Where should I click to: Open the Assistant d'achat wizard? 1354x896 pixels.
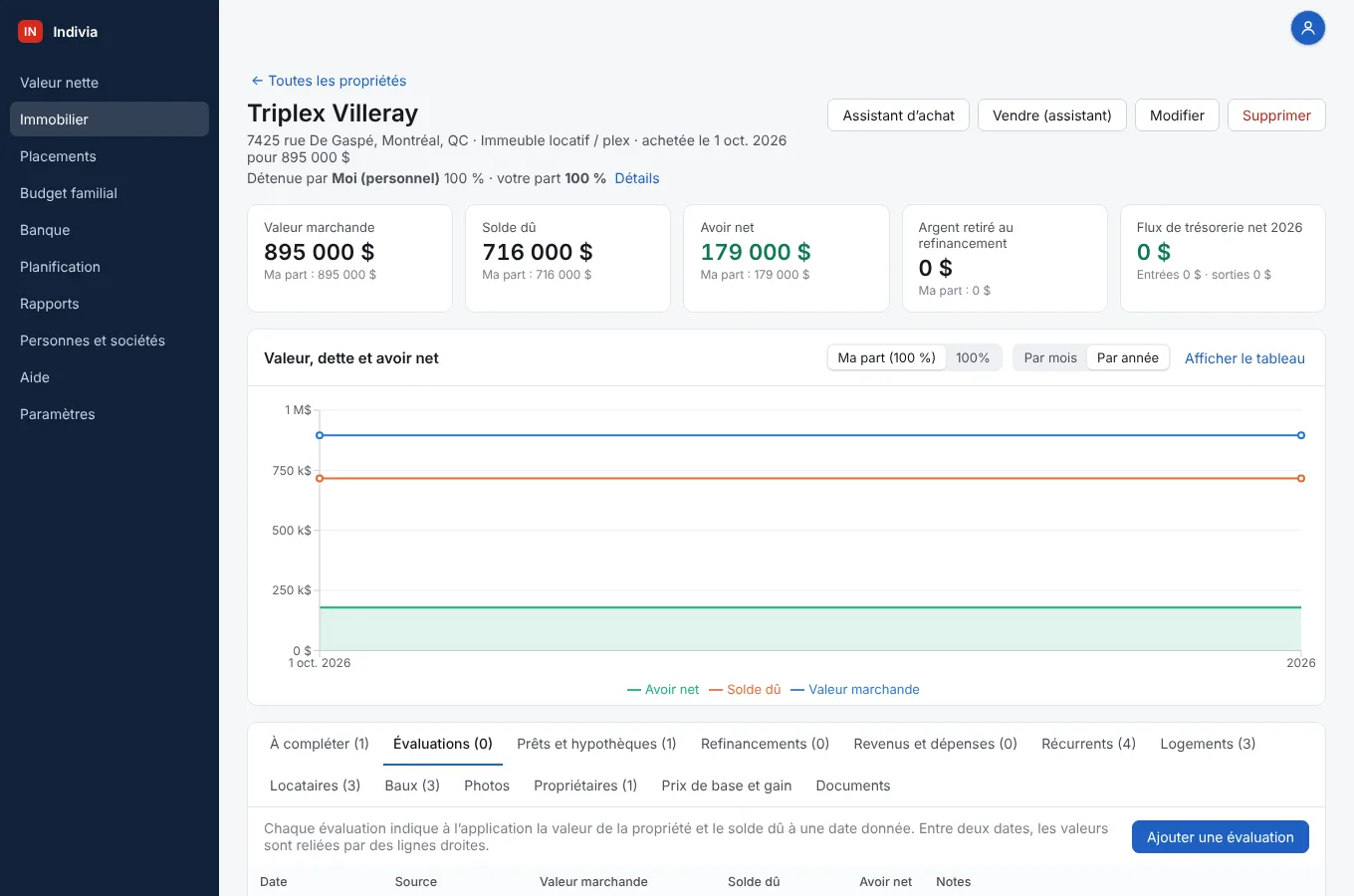pyautogui.click(x=898, y=115)
